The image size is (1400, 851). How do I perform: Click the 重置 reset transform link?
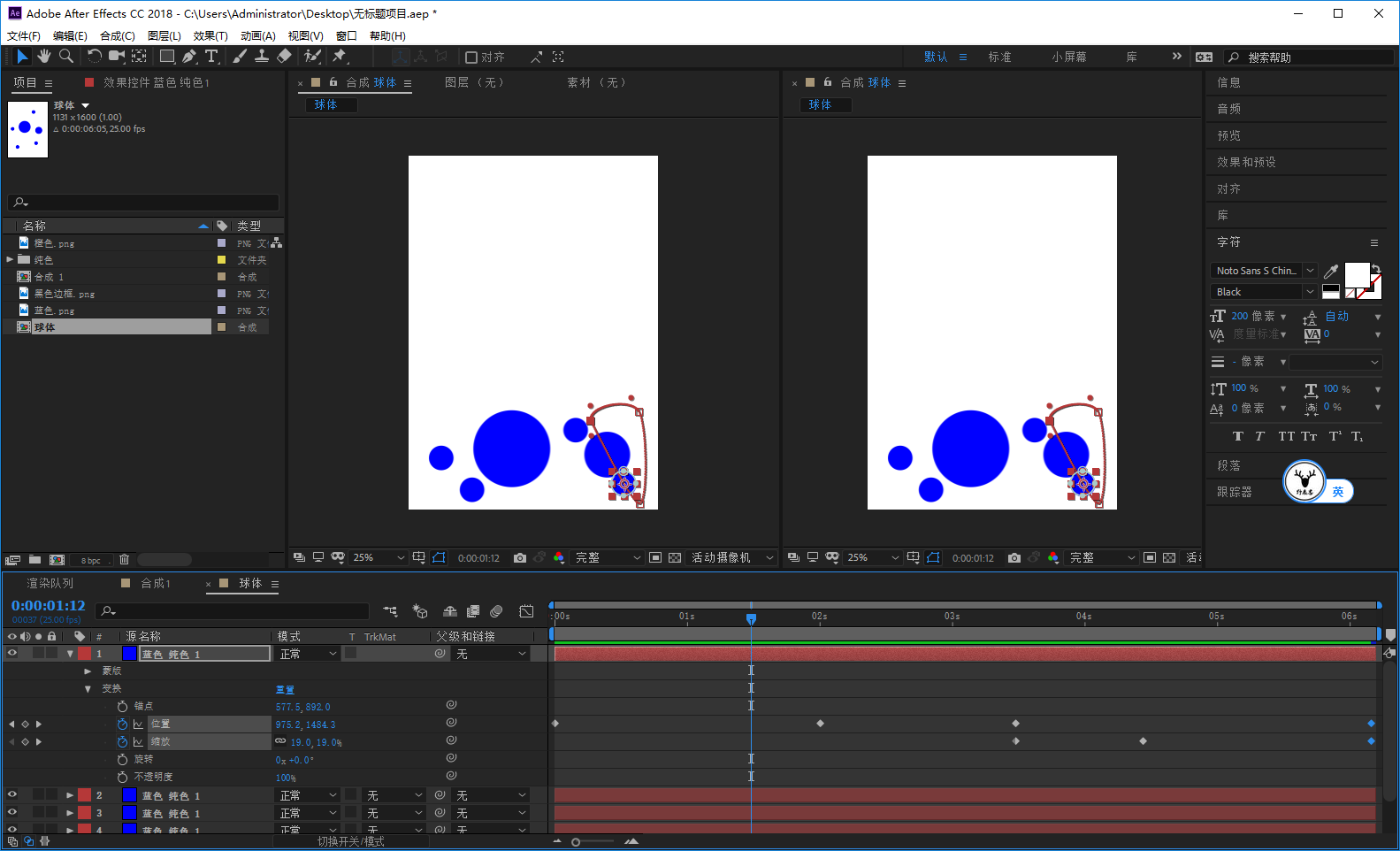[x=285, y=689]
